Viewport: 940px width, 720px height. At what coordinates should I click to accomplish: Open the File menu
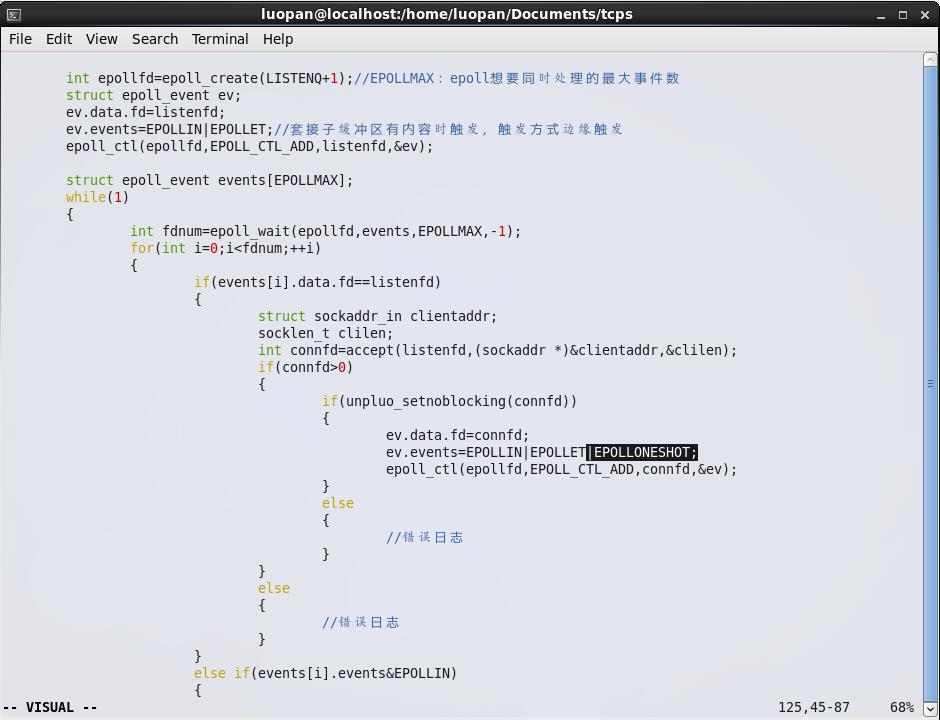(x=20, y=39)
